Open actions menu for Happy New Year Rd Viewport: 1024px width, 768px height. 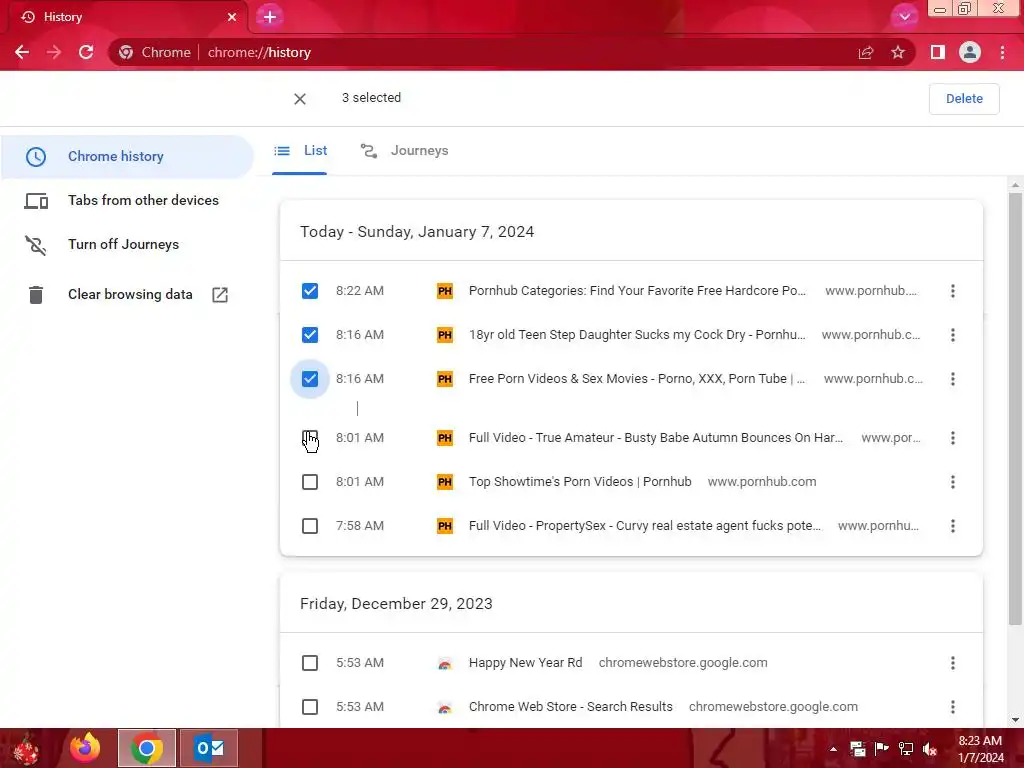(953, 663)
